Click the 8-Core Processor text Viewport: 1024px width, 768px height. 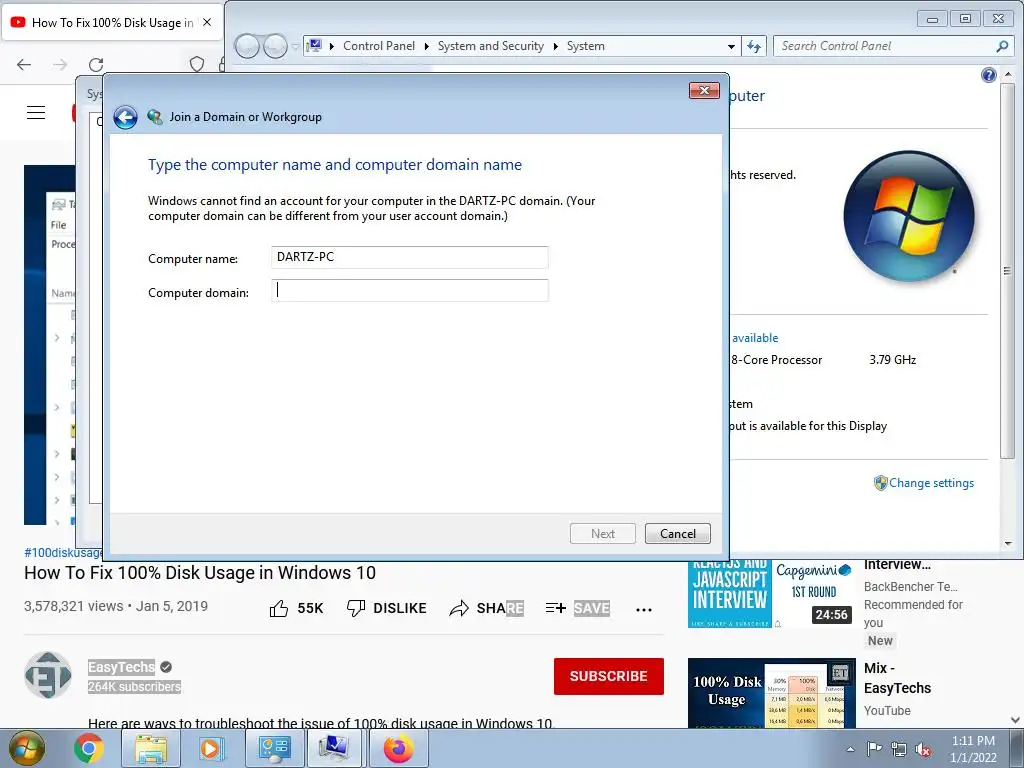point(776,360)
